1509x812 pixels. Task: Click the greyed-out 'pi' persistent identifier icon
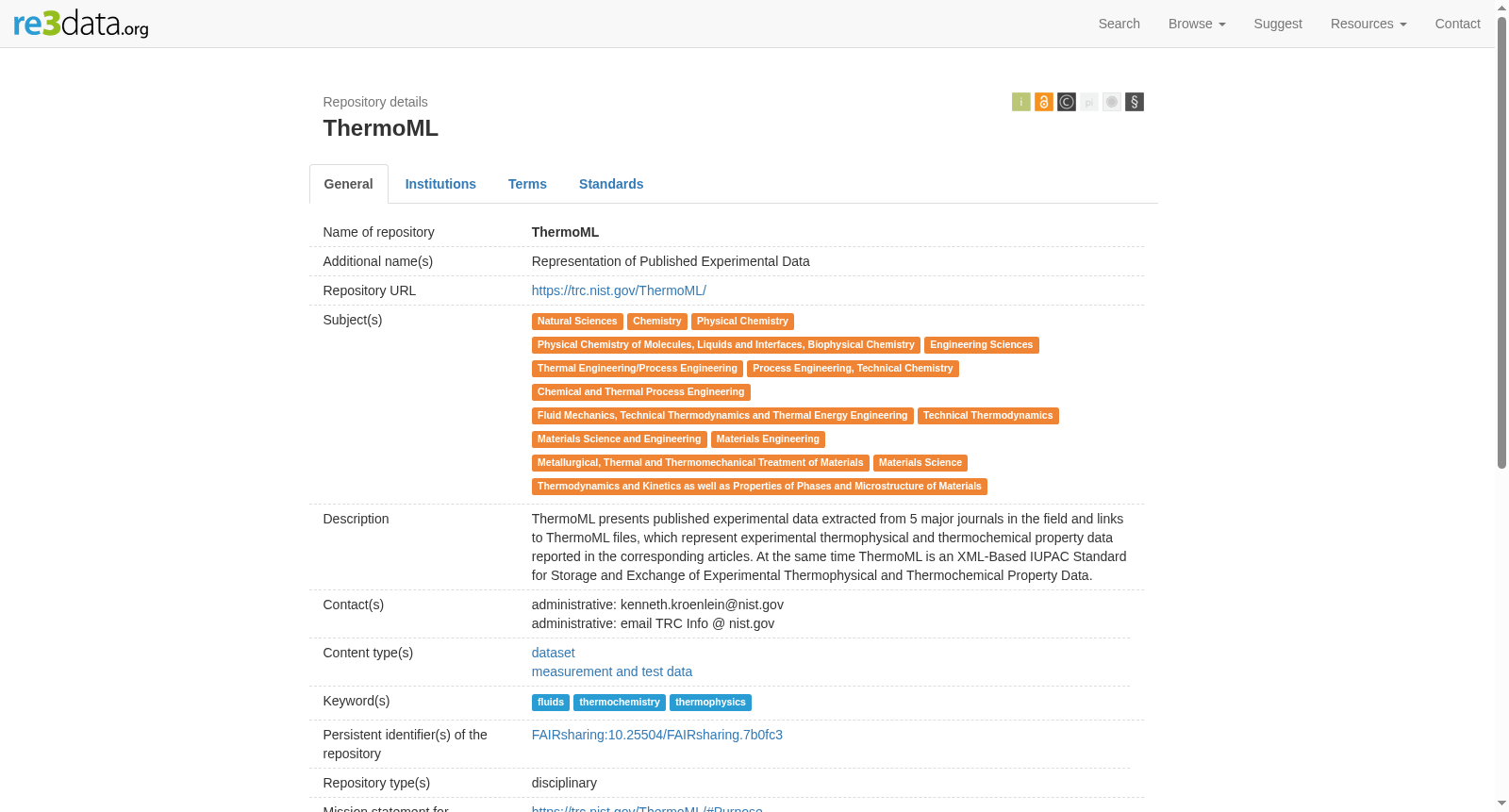[x=1088, y=102]
